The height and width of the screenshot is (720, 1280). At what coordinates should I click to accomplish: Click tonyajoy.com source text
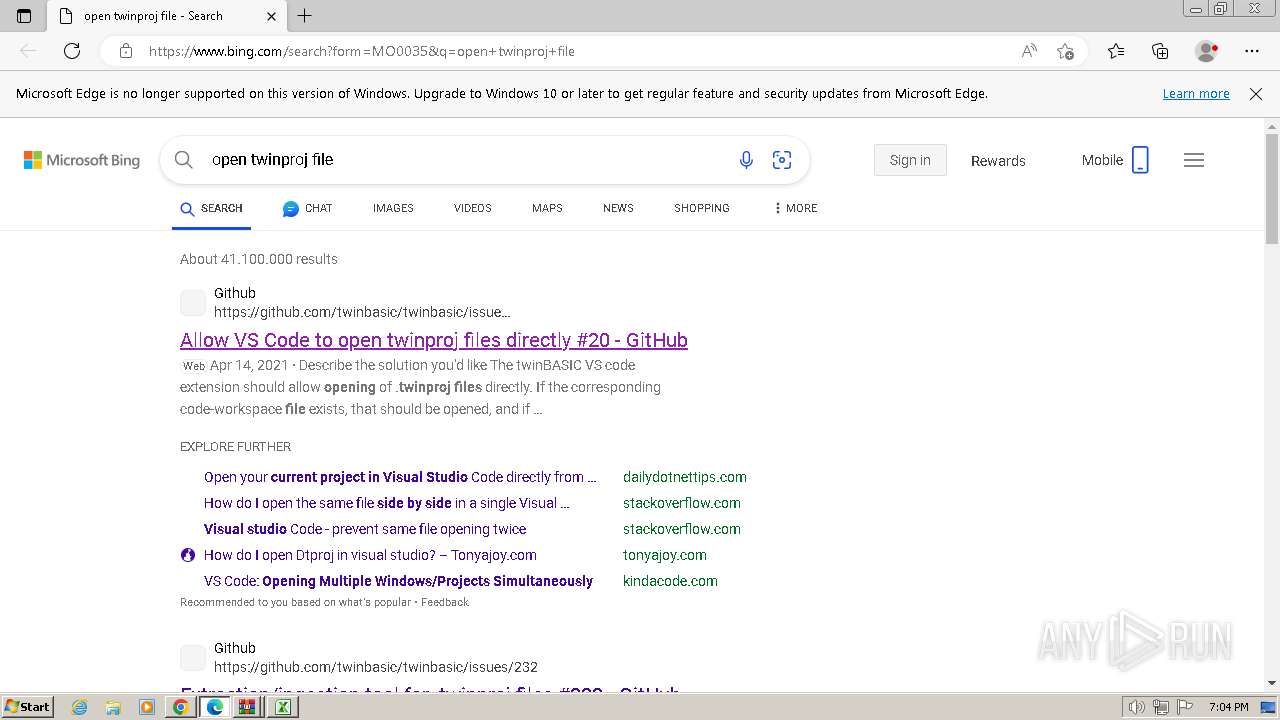coord(665,555)
